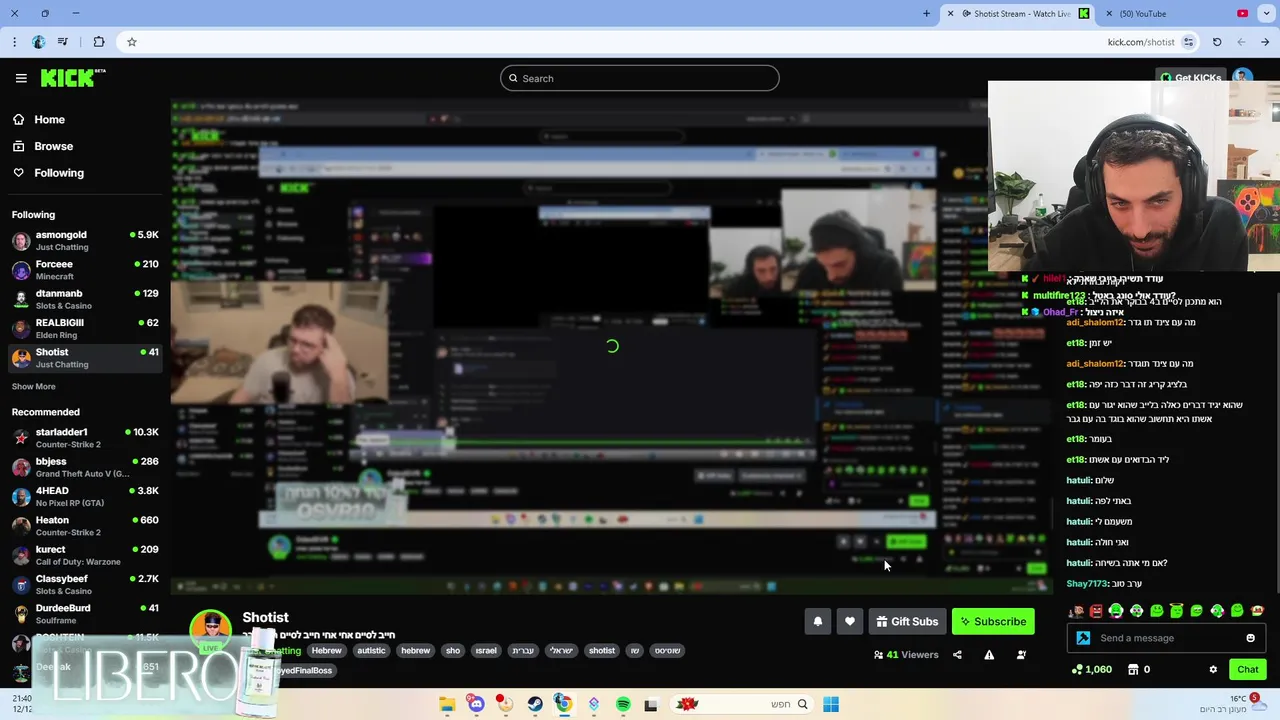Open dtanmanb channel in sidebar
This screenshot has width=1280, height=720.
tap(85, 299)
